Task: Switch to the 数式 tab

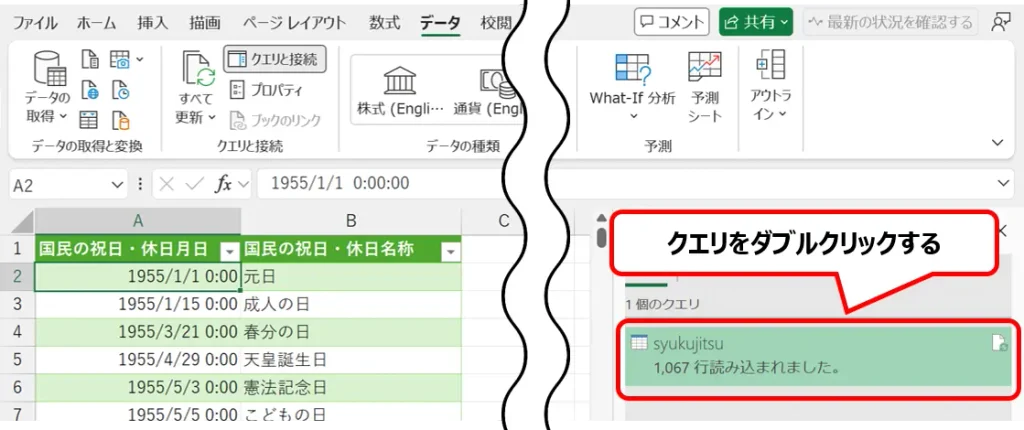Action: point(385,22)
